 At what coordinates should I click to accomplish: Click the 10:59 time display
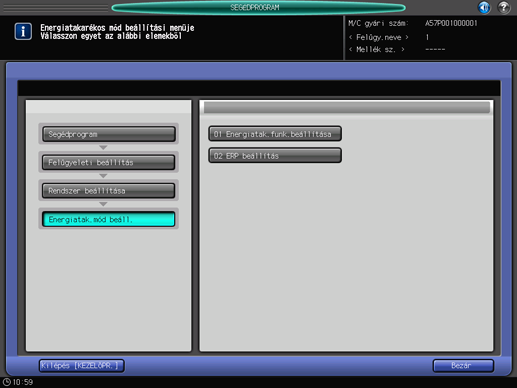click(23, 382)
